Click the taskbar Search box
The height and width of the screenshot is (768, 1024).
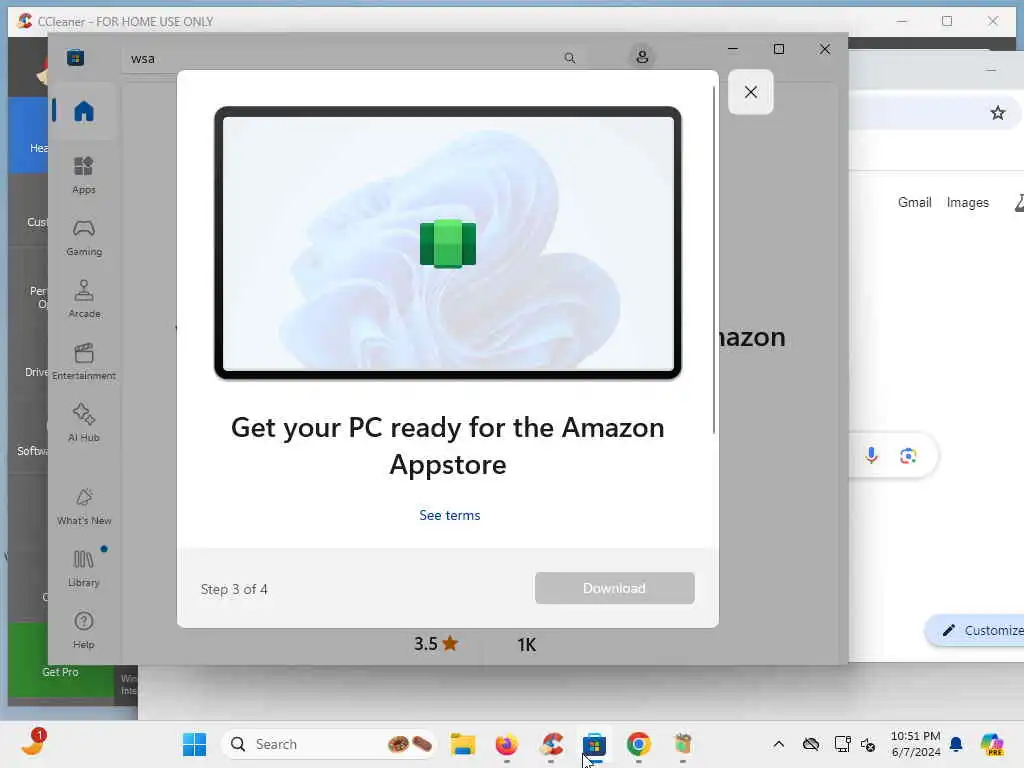(x=328, y=744)
